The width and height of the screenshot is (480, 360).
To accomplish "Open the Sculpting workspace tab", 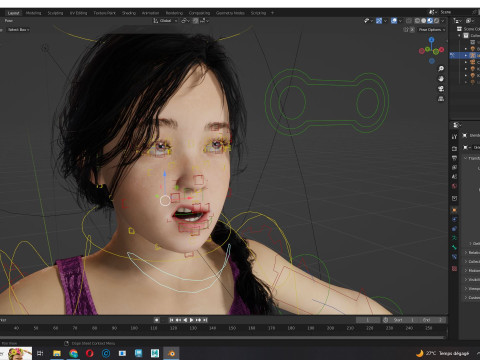I will coord(55,13).
